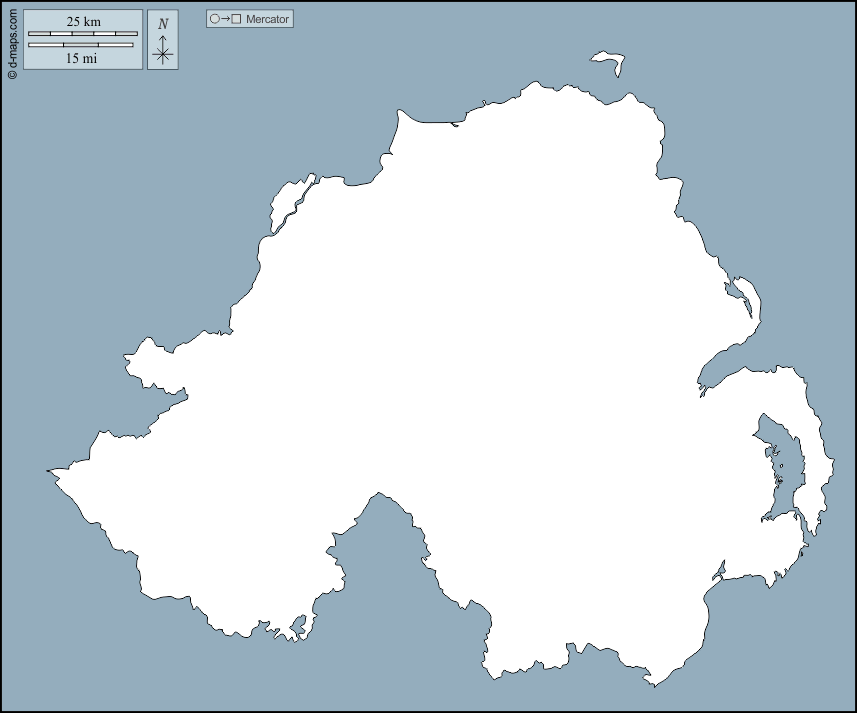Click the large enclosed sea lough in the east
Image resolution: width=857 pixels, height=713 pixels.
tap(777, 465)
